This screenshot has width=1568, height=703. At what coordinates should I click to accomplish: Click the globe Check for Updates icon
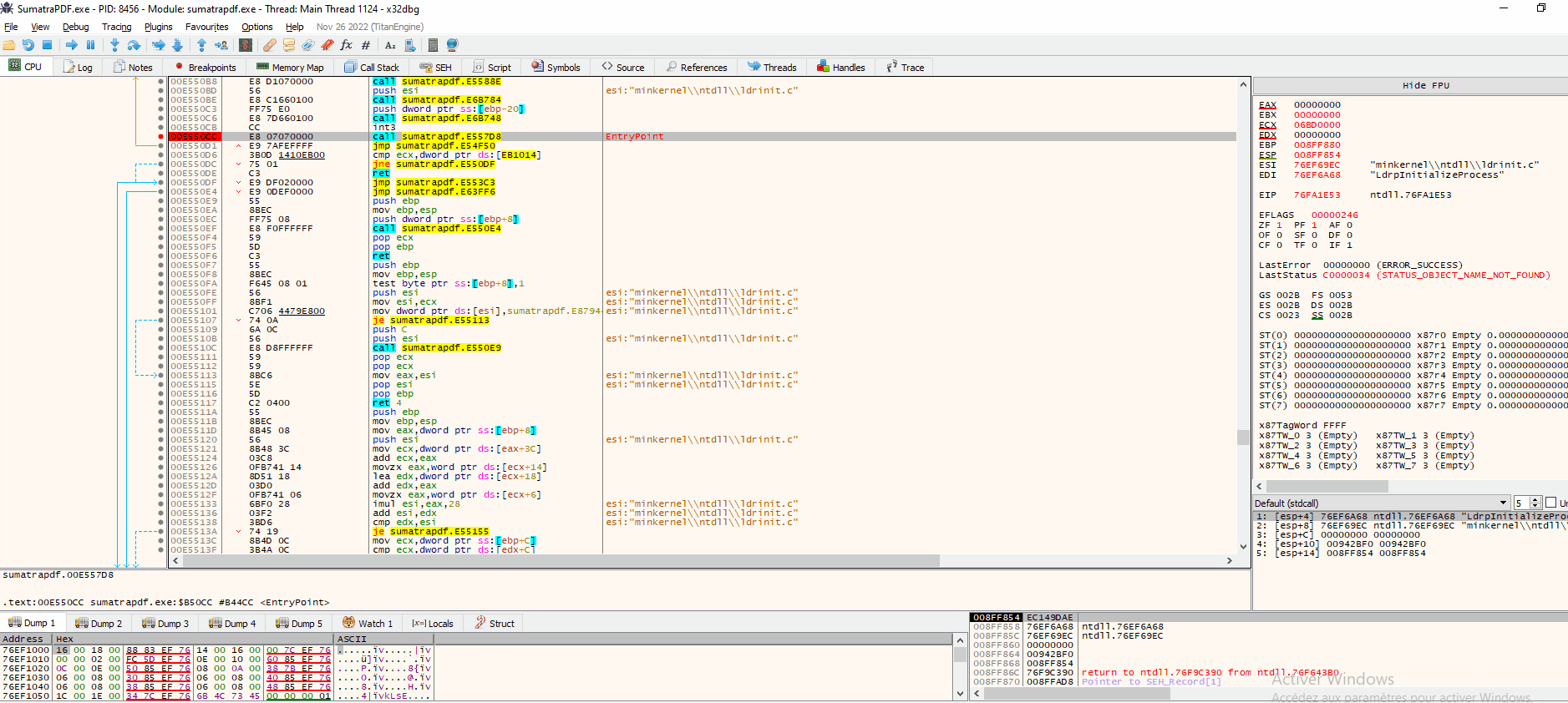[453, 45]
